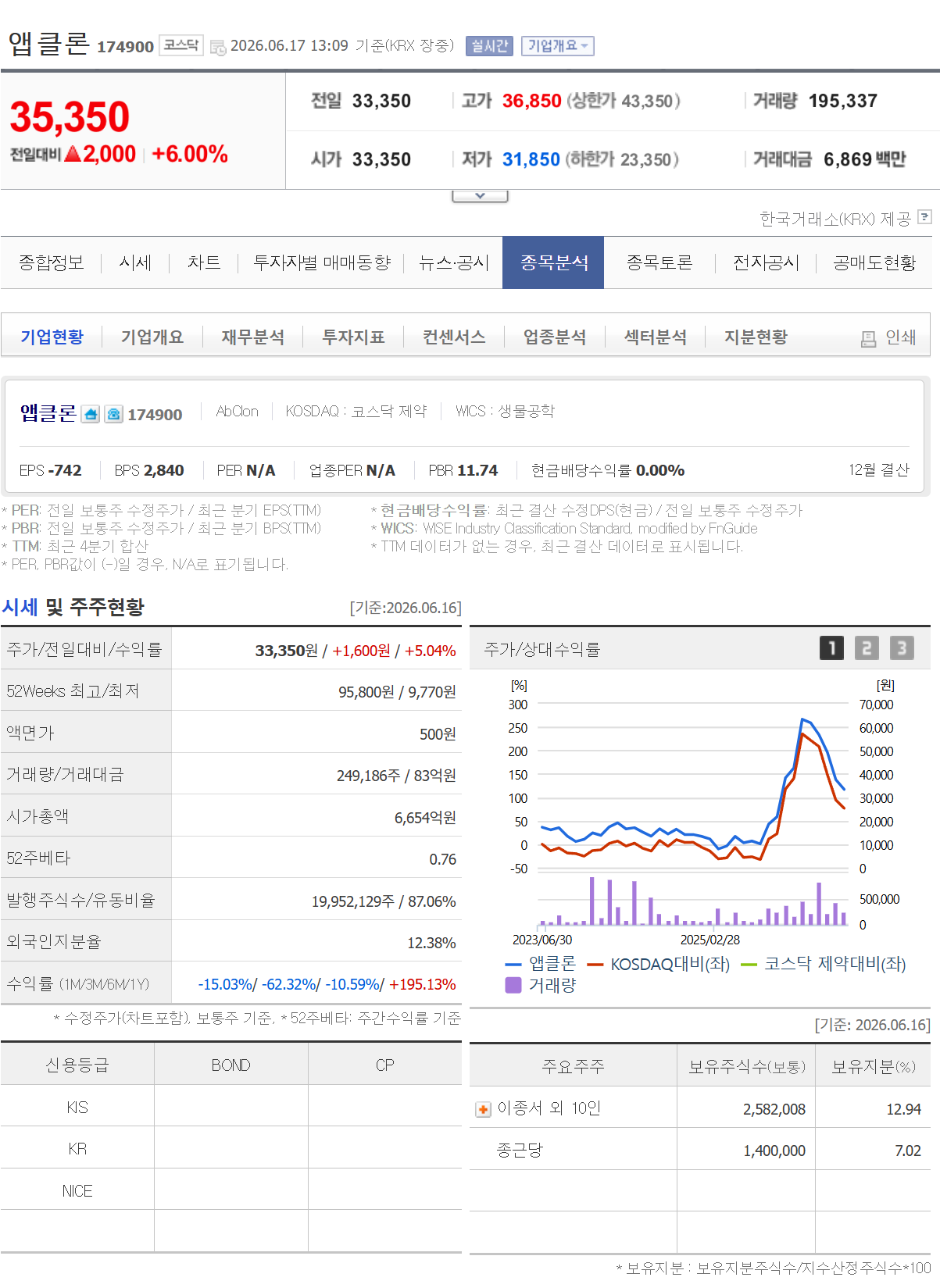Viewport: 940px width, 1288px height.
Task: Click the printer icon beside 인쇄
Action: (x=868, y=338)
